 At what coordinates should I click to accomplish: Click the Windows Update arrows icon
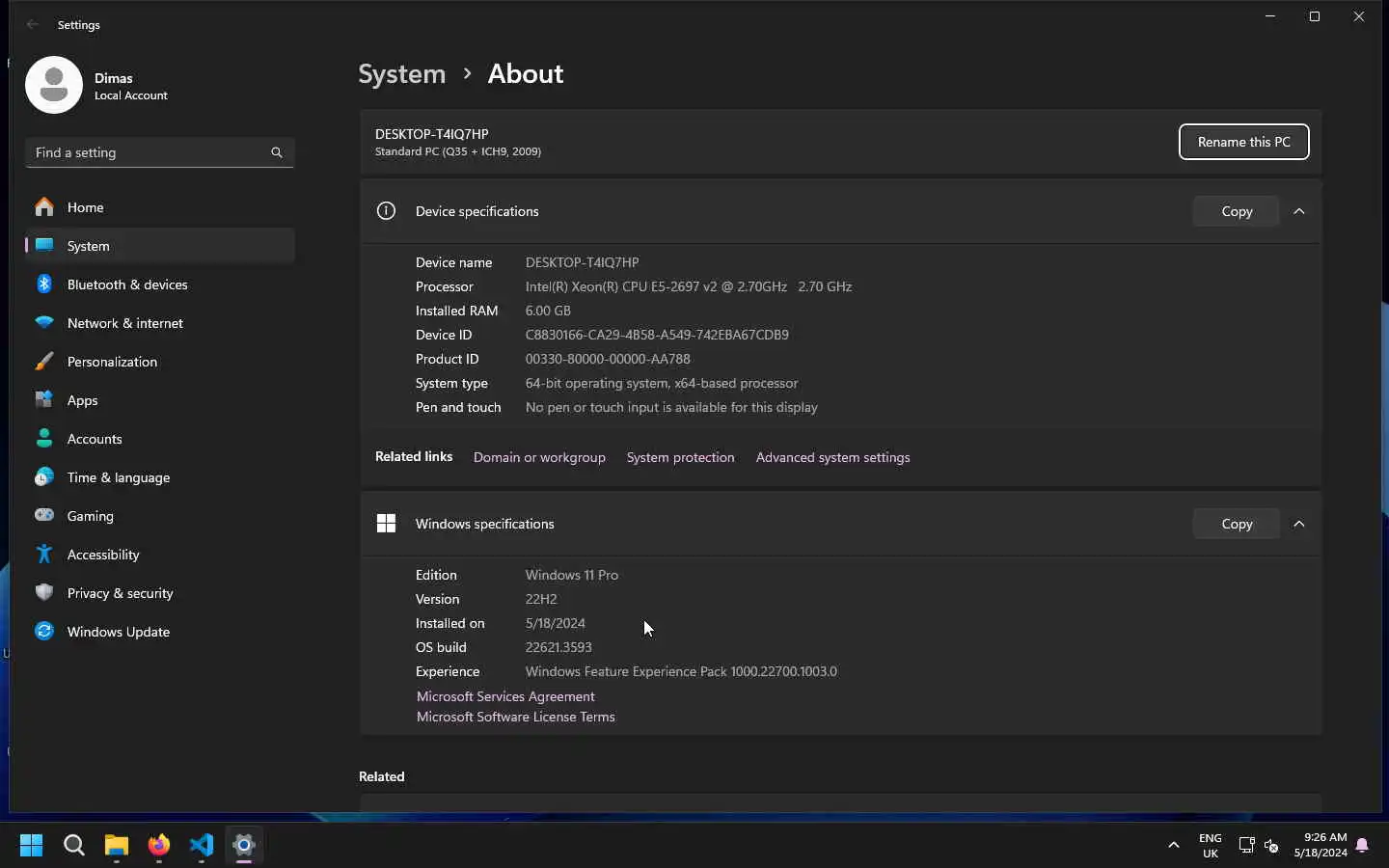coord(44,631)
